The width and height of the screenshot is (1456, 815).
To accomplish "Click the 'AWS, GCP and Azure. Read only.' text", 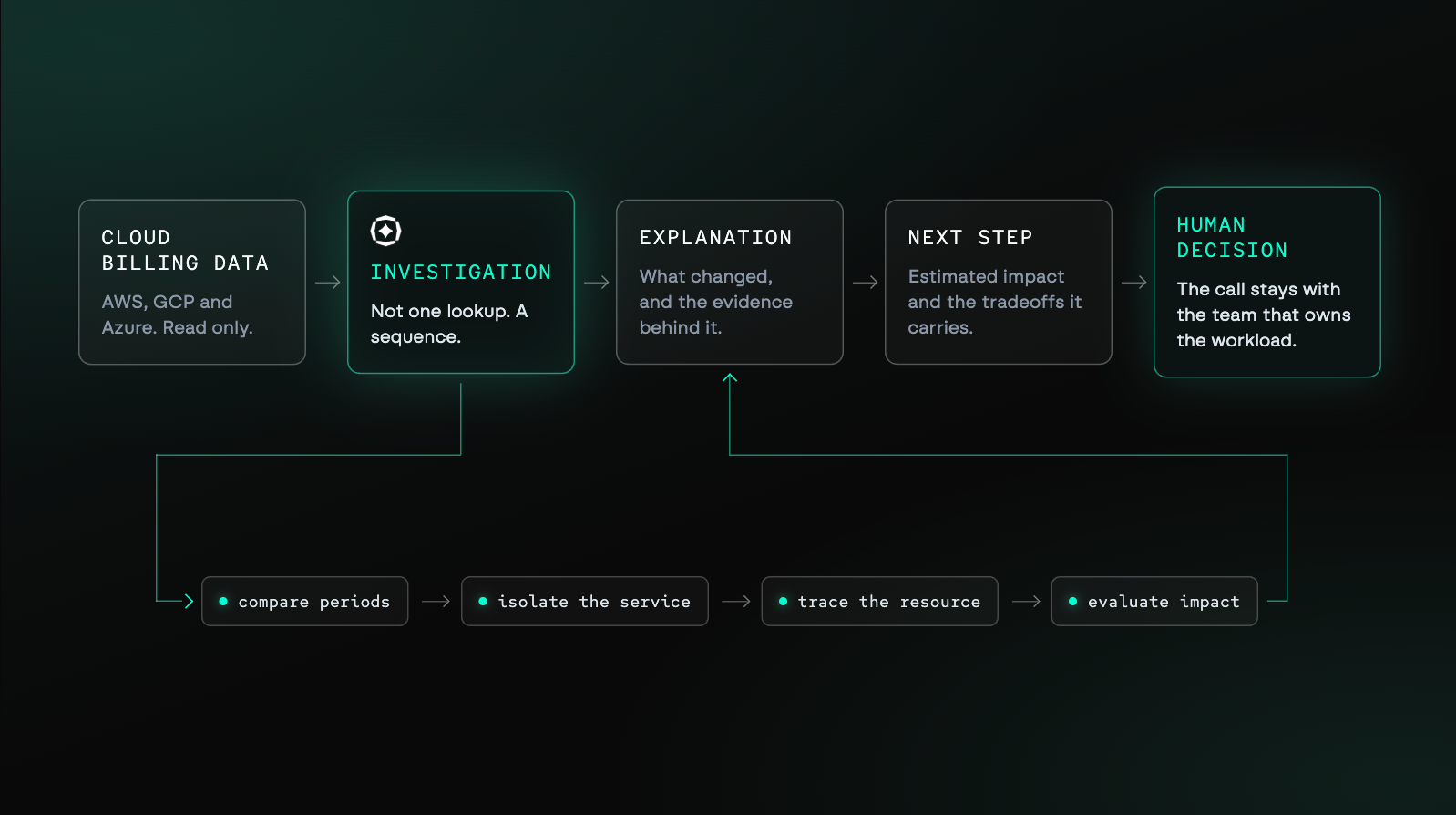I will (x=178, y=315).
